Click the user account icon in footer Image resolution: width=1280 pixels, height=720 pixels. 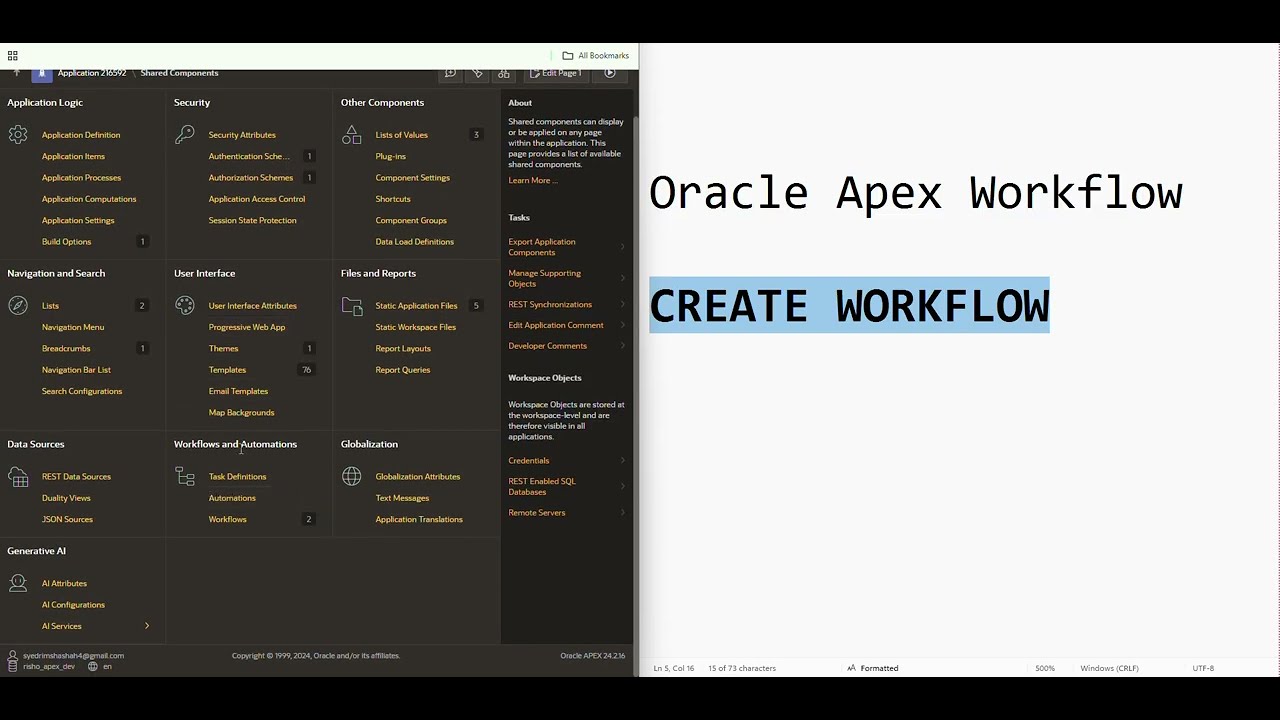tap(13, 656)
